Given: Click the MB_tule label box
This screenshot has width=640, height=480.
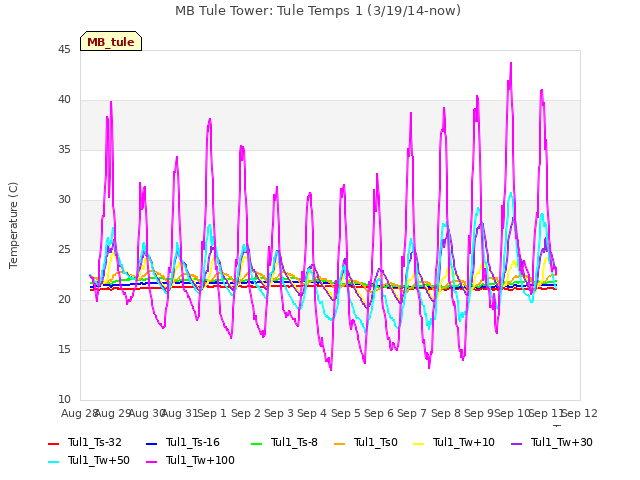Looking at the screenshot, I should coord(111,41).
